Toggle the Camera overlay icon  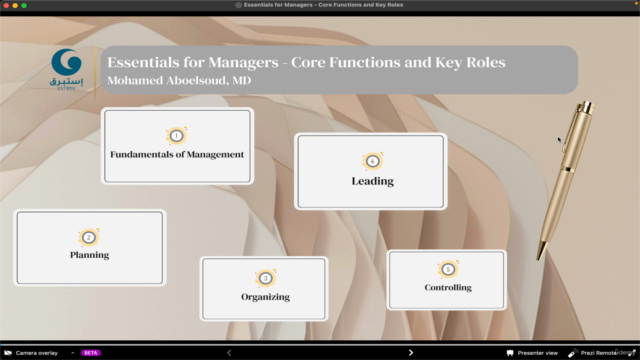pyautogui.click(x=8, y=353)
